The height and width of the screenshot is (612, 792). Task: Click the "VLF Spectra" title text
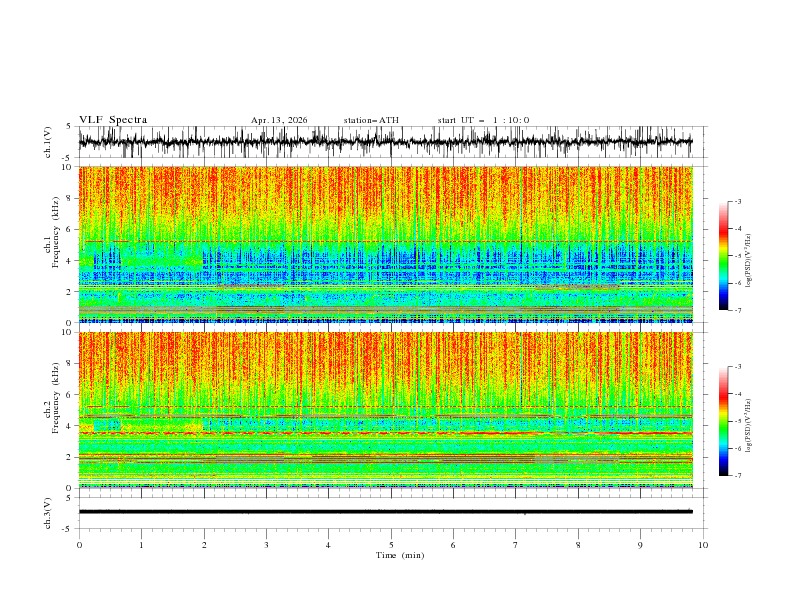(x=113, y=120)
